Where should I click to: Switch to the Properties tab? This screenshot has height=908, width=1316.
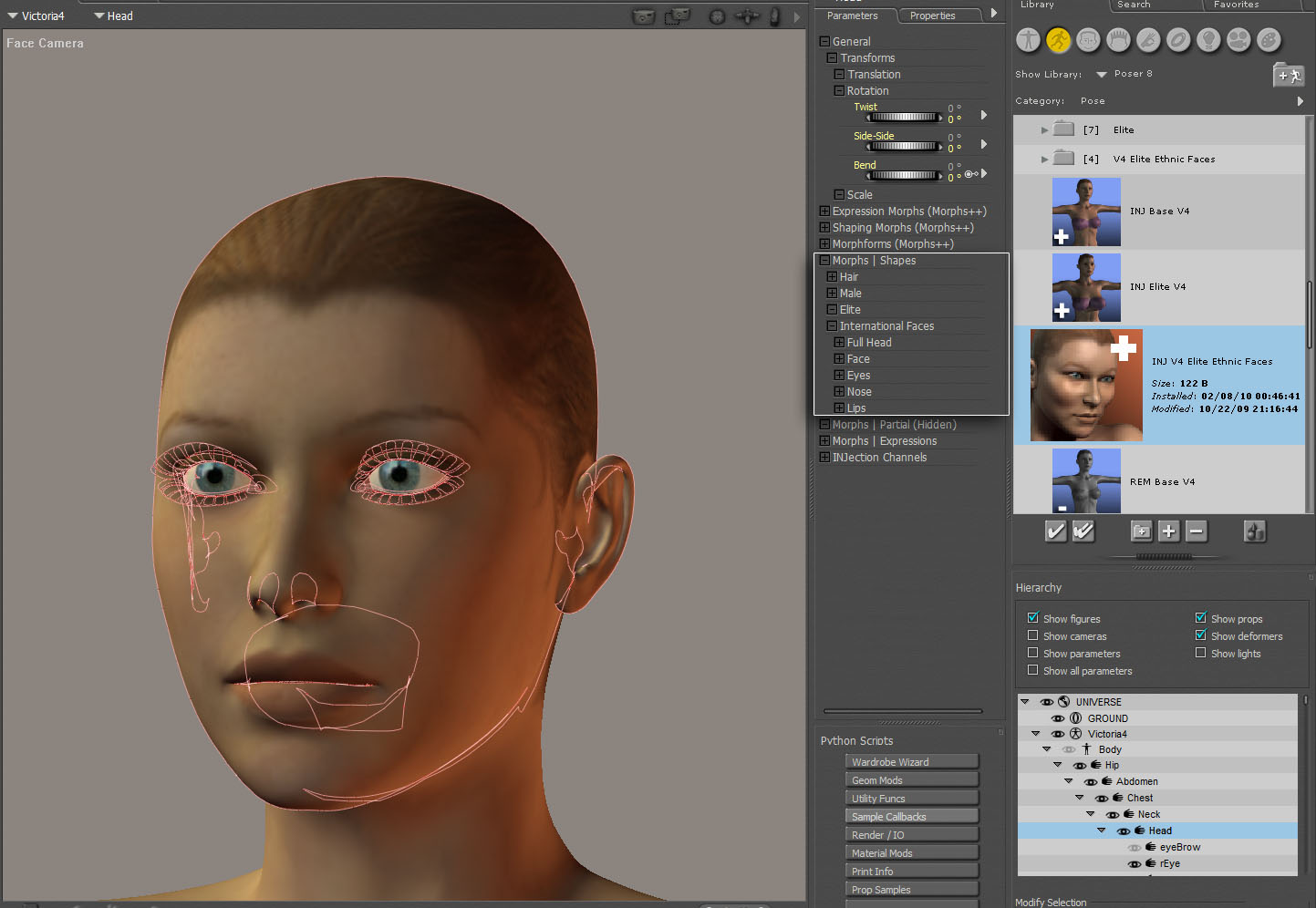tap(932, 15)
